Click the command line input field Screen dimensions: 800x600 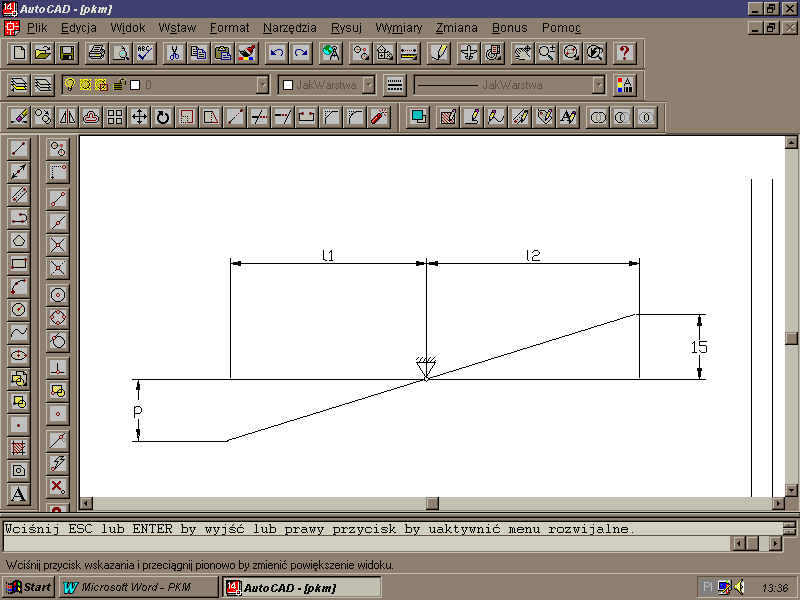366,544
